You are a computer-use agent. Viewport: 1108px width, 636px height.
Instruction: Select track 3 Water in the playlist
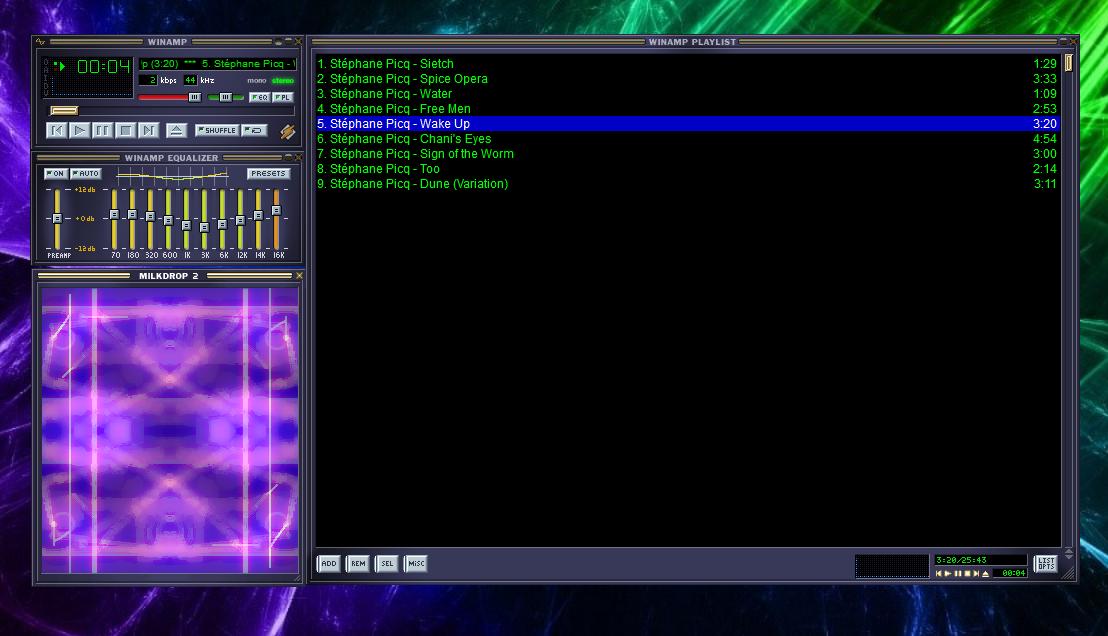(687, 93)
